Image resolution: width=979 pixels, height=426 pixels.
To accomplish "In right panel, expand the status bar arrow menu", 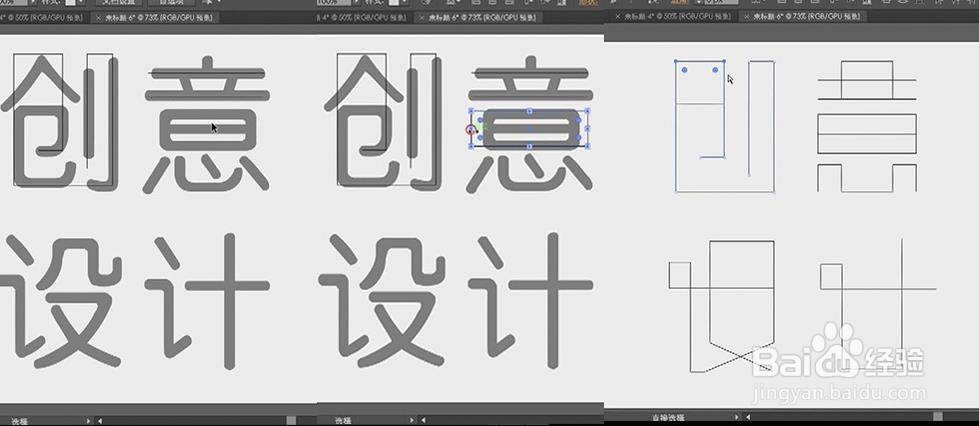I will (x=737, y=417).
